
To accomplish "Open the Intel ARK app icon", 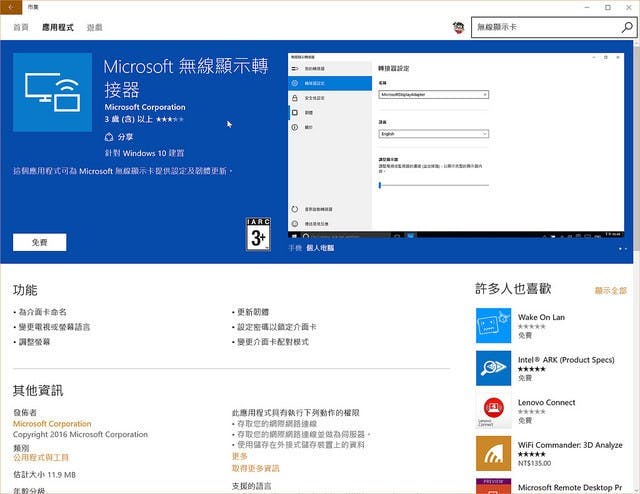I will click(493, 367).
